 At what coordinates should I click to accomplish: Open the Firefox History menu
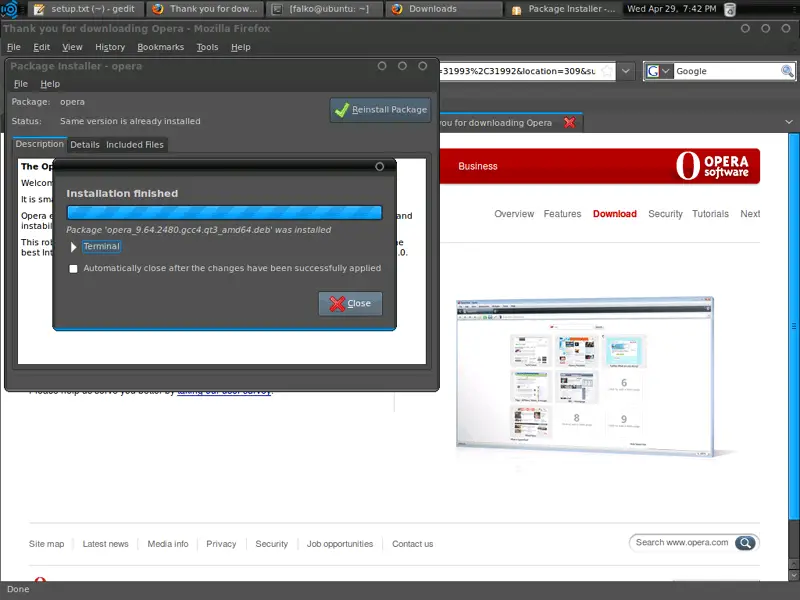click(110, 47)
